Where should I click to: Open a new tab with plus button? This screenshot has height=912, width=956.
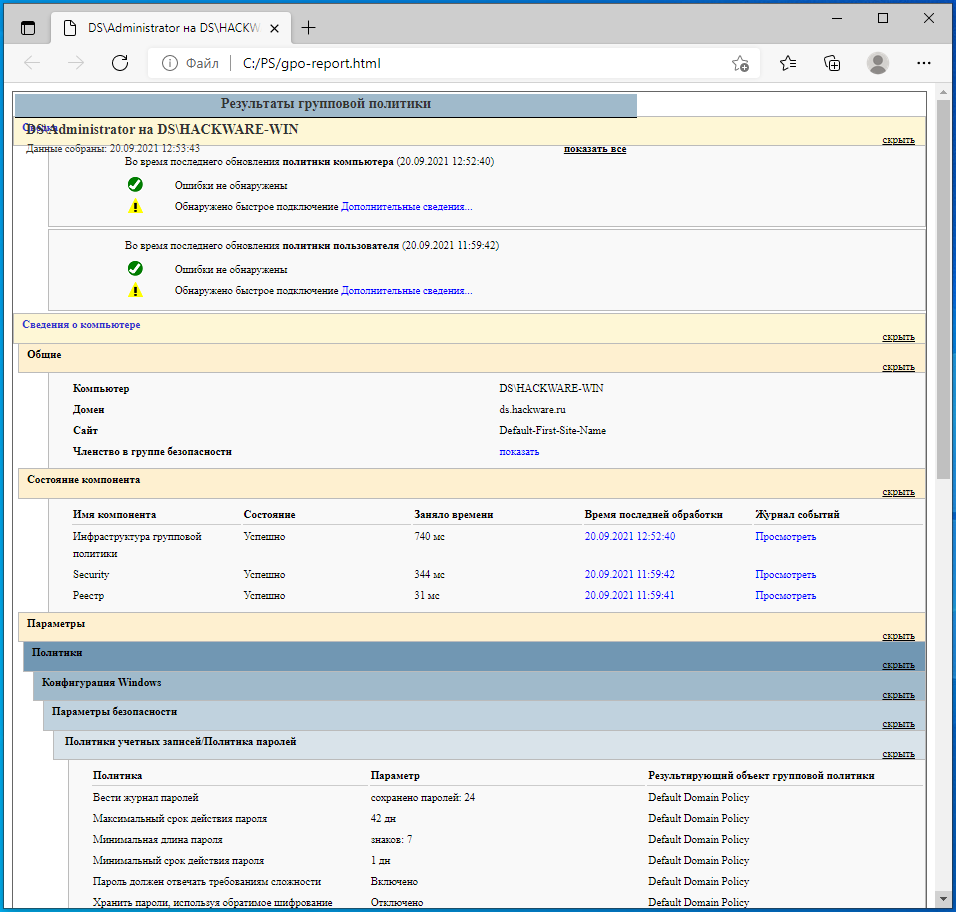(309, 28)
